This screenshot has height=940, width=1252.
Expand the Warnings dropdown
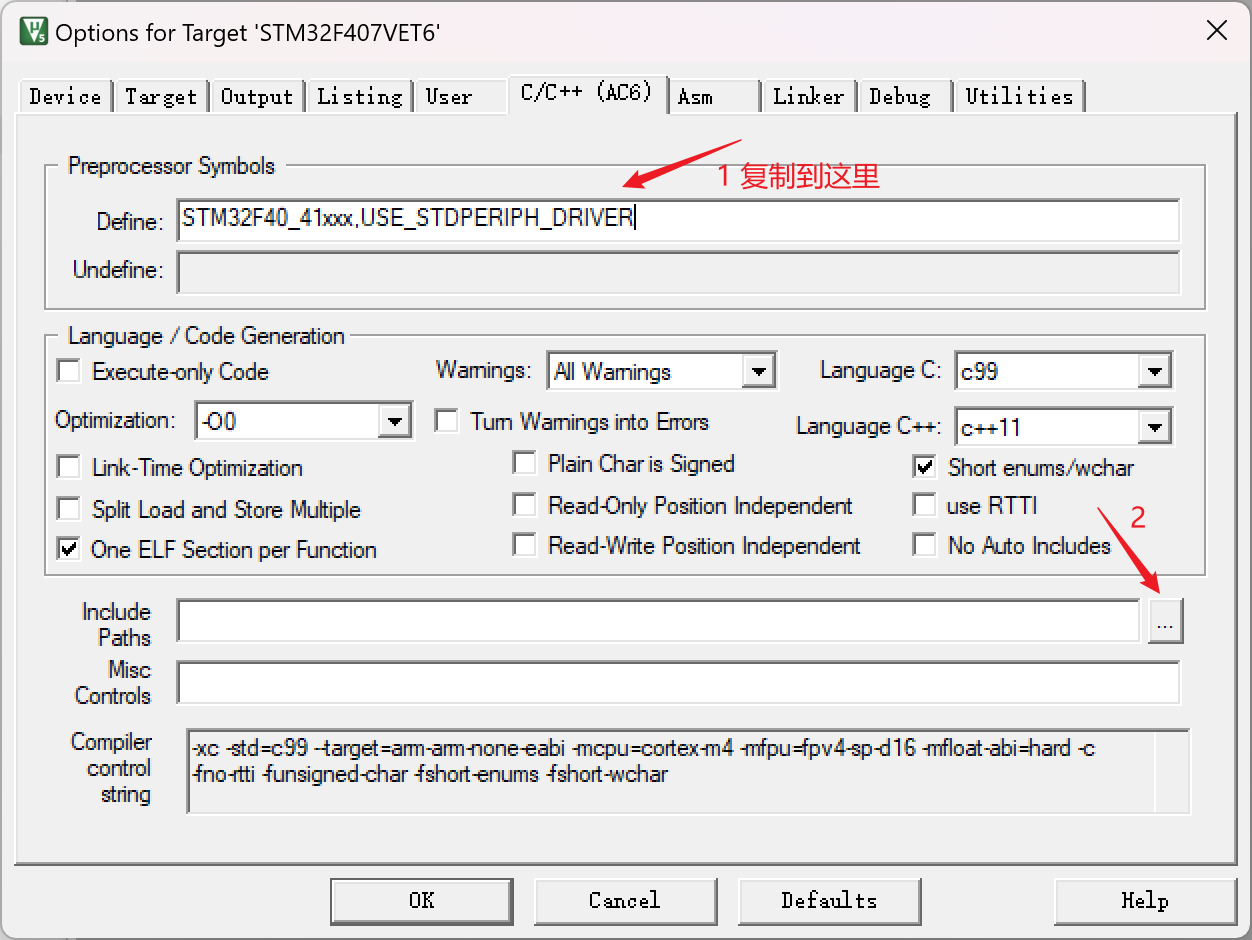point(662,371)
